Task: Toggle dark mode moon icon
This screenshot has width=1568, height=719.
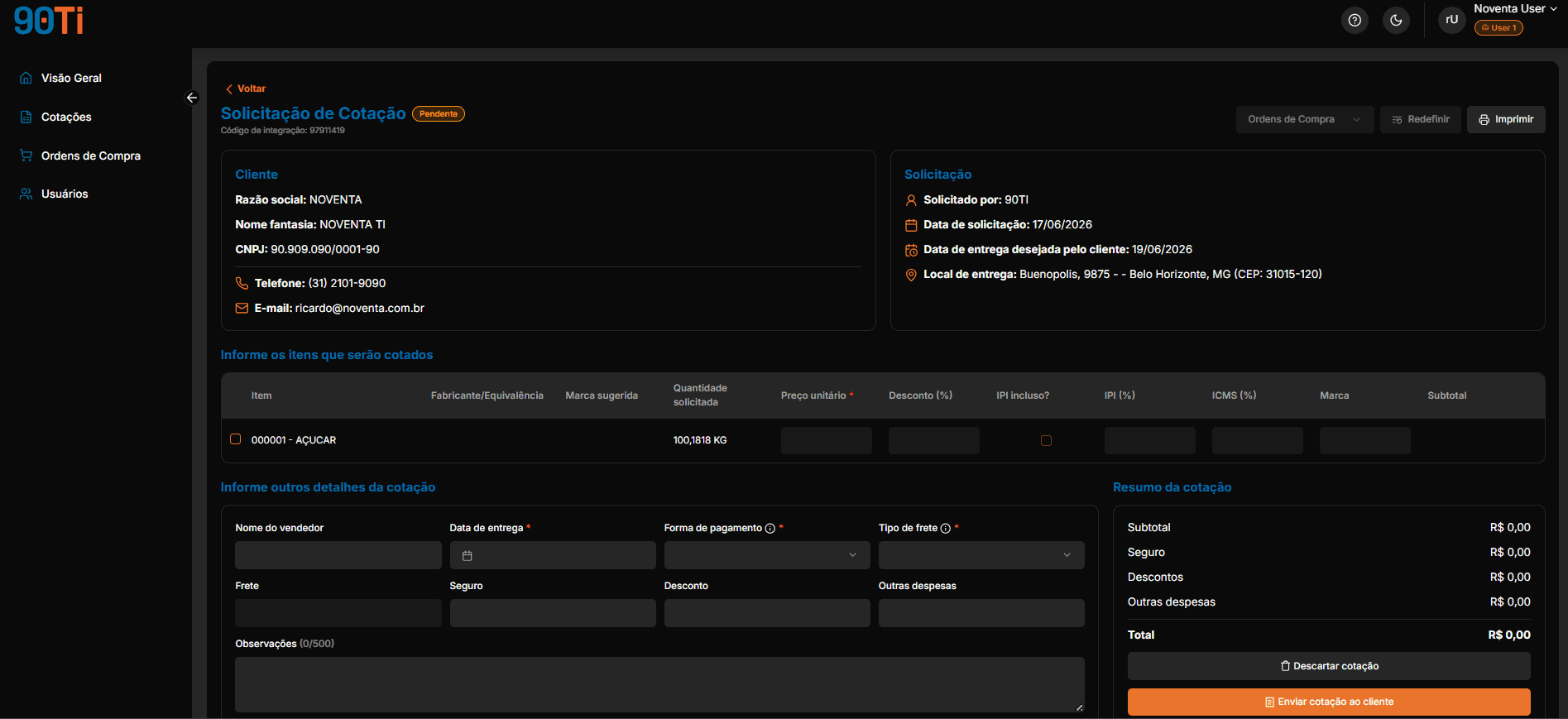Action: [1396, 20]
